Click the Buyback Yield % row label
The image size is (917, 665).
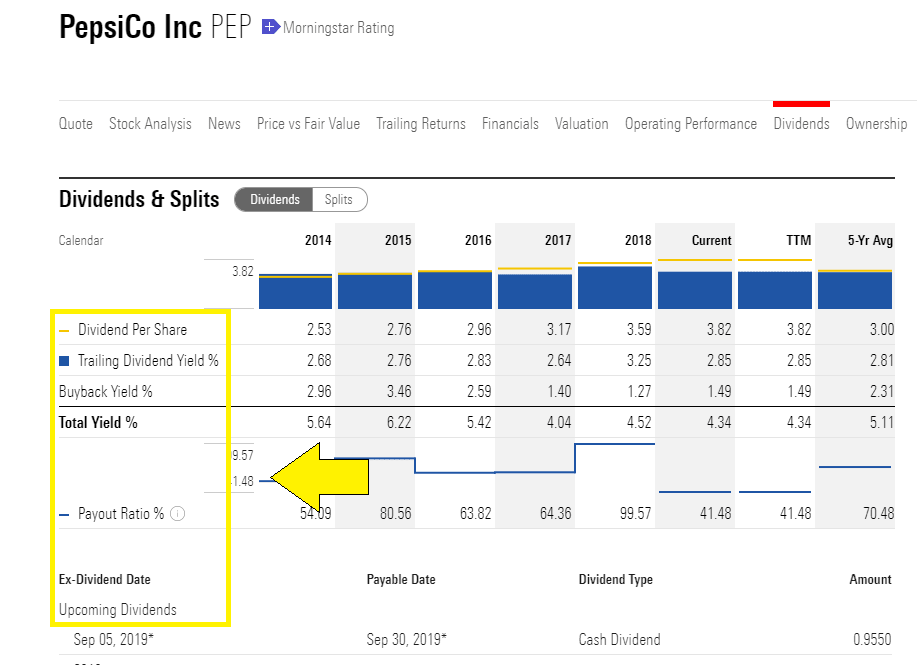[106, 392]
